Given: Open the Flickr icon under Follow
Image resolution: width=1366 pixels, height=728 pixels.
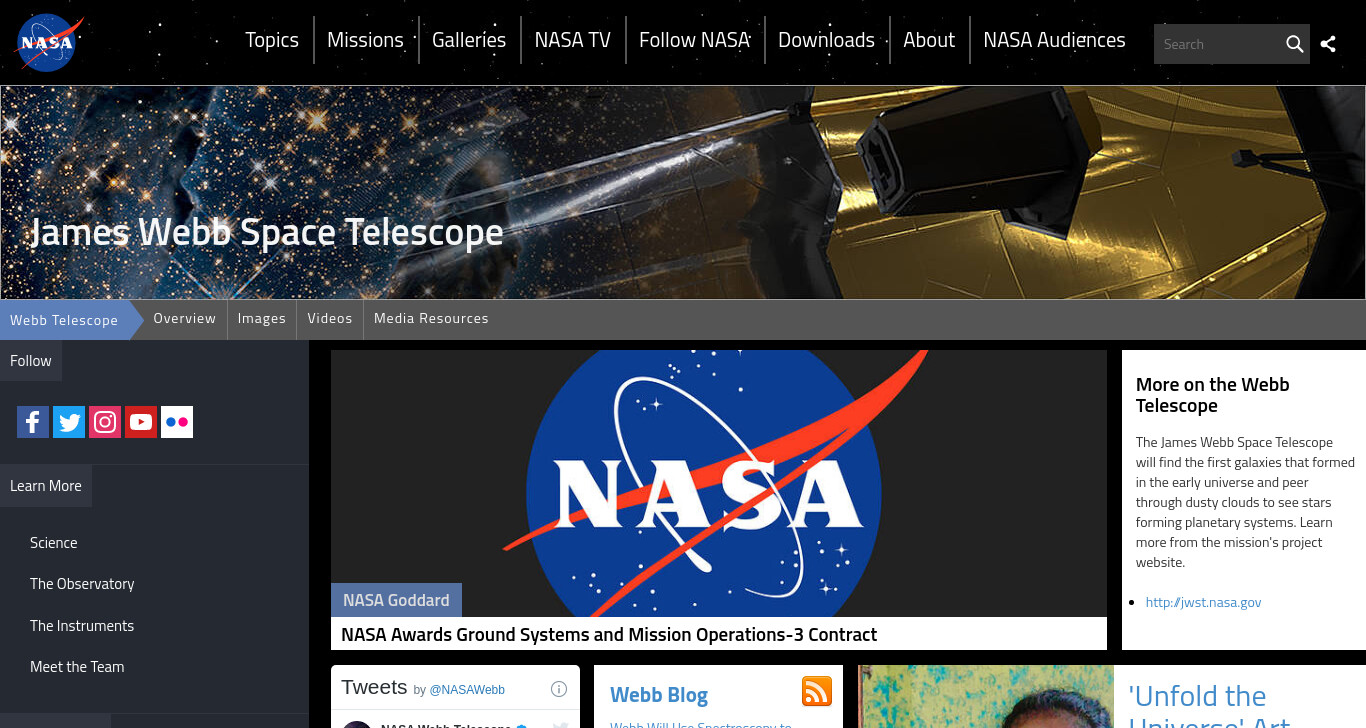Looking at the screenshot, I should tap(177, 422).
